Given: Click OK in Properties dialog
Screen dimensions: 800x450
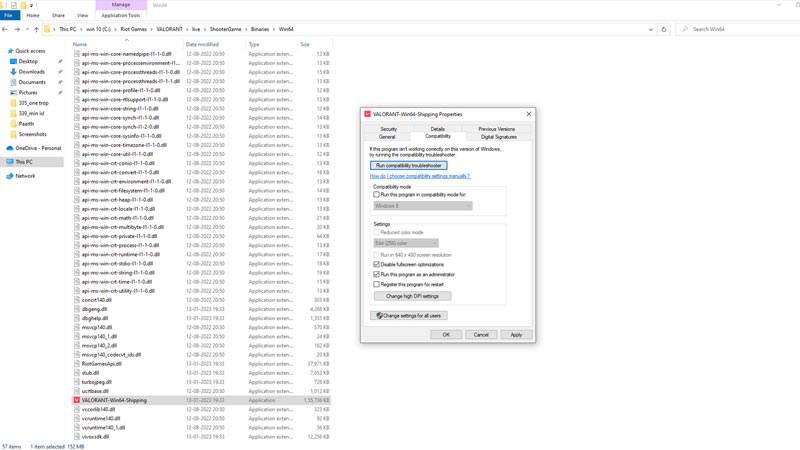Looking at the screenshot, I should click(446, 335).
